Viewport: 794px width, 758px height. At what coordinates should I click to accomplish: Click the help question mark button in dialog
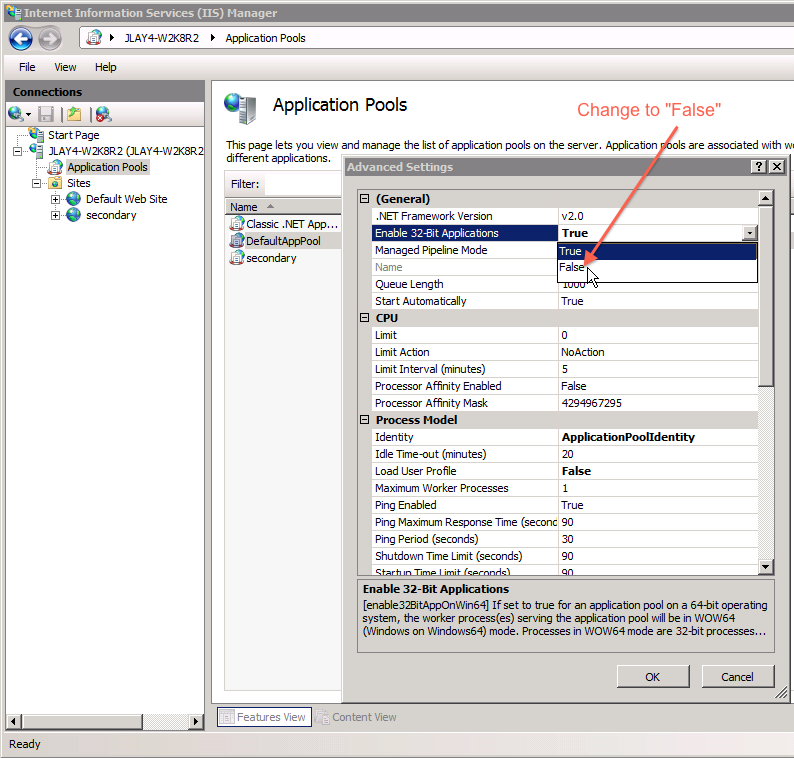coord(759,167)
